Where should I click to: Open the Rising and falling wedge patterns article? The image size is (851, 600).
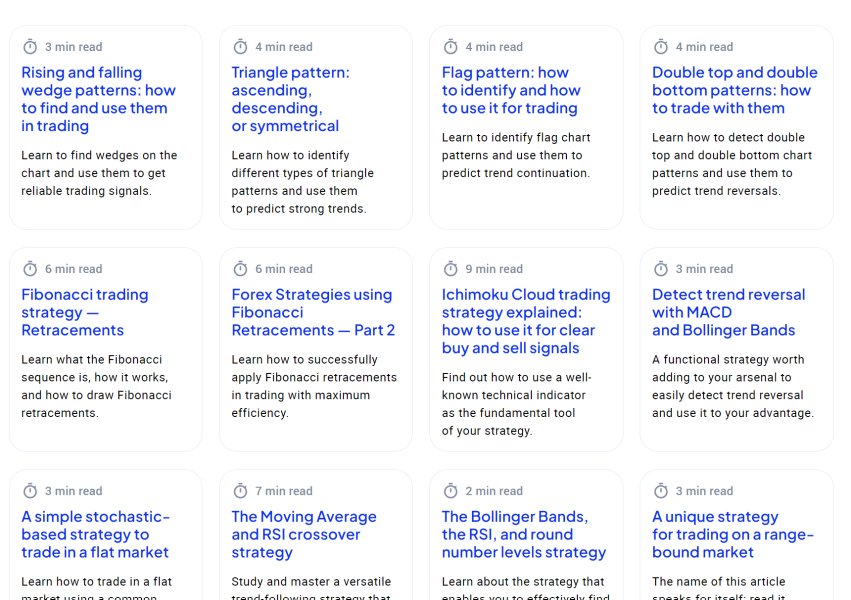(x=98, y=99)
